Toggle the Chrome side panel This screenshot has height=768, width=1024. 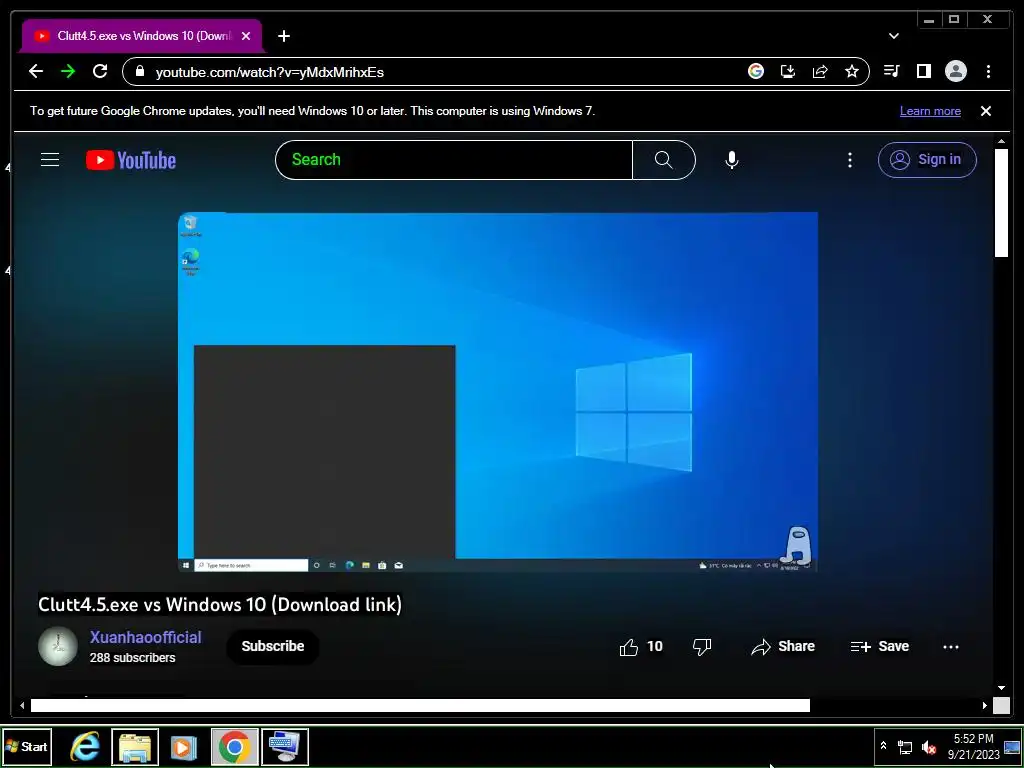click(x=923, y=71)
